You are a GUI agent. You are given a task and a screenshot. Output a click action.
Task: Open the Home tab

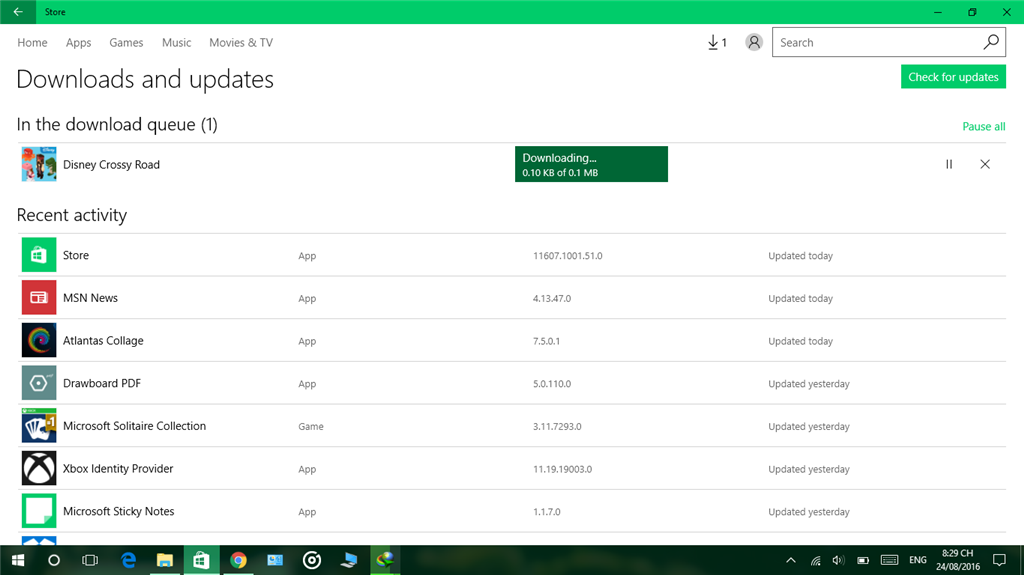point(32,42)
